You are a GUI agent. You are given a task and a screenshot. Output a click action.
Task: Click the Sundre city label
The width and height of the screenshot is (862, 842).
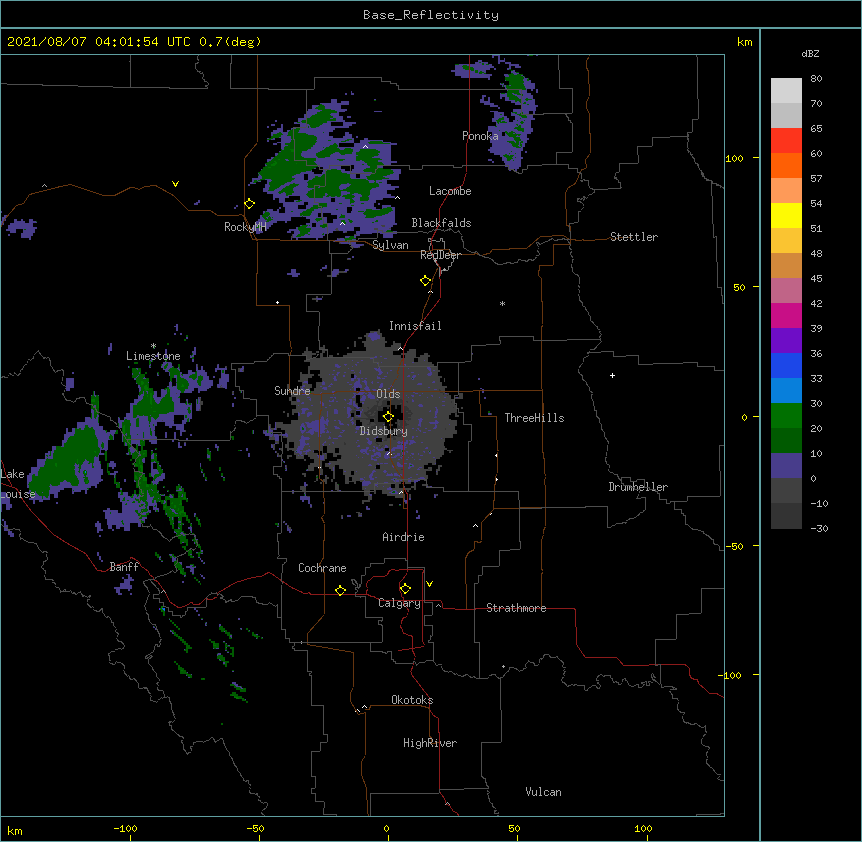tap(292, 391)
